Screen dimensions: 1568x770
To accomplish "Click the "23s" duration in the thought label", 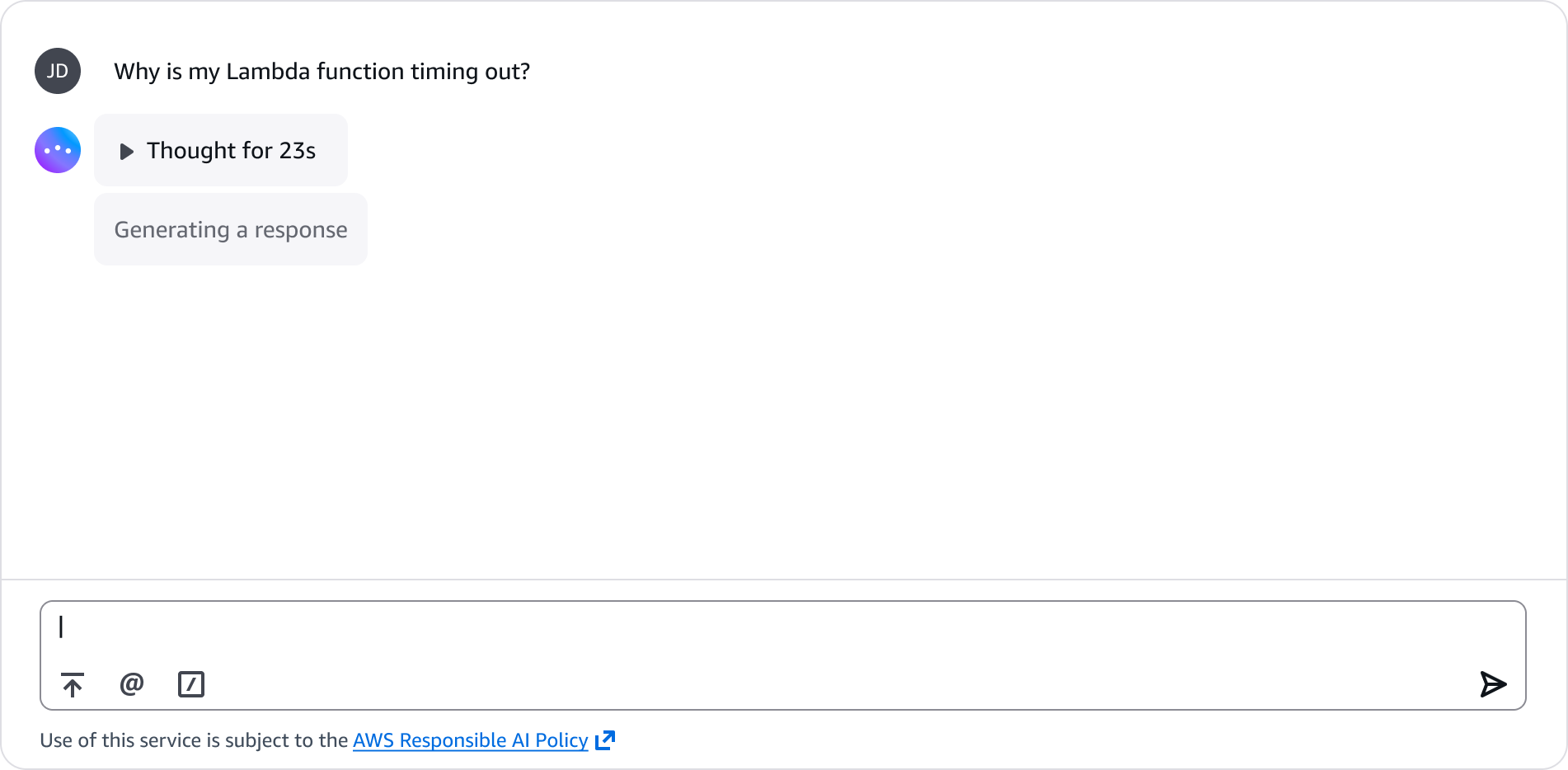I will click(298, 151).
